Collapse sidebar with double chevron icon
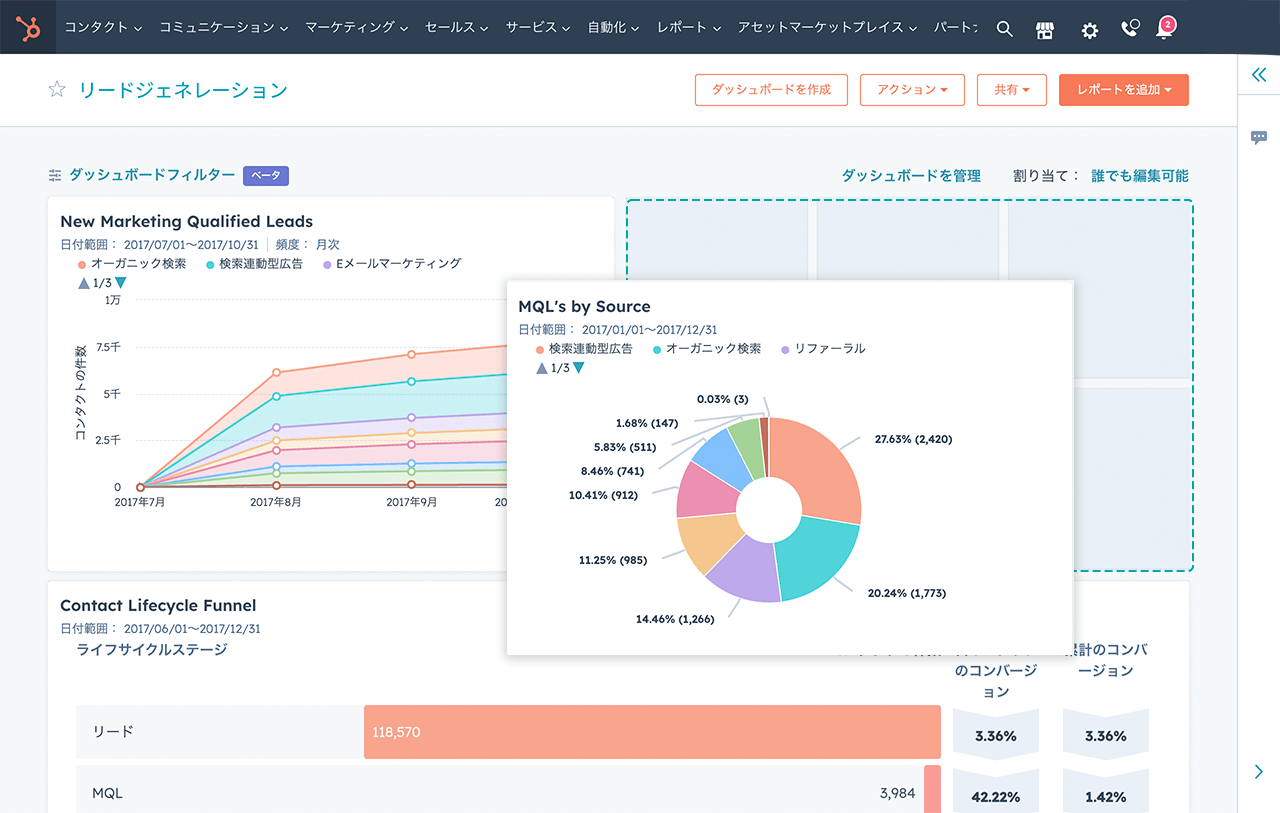 pos(1259,75)
